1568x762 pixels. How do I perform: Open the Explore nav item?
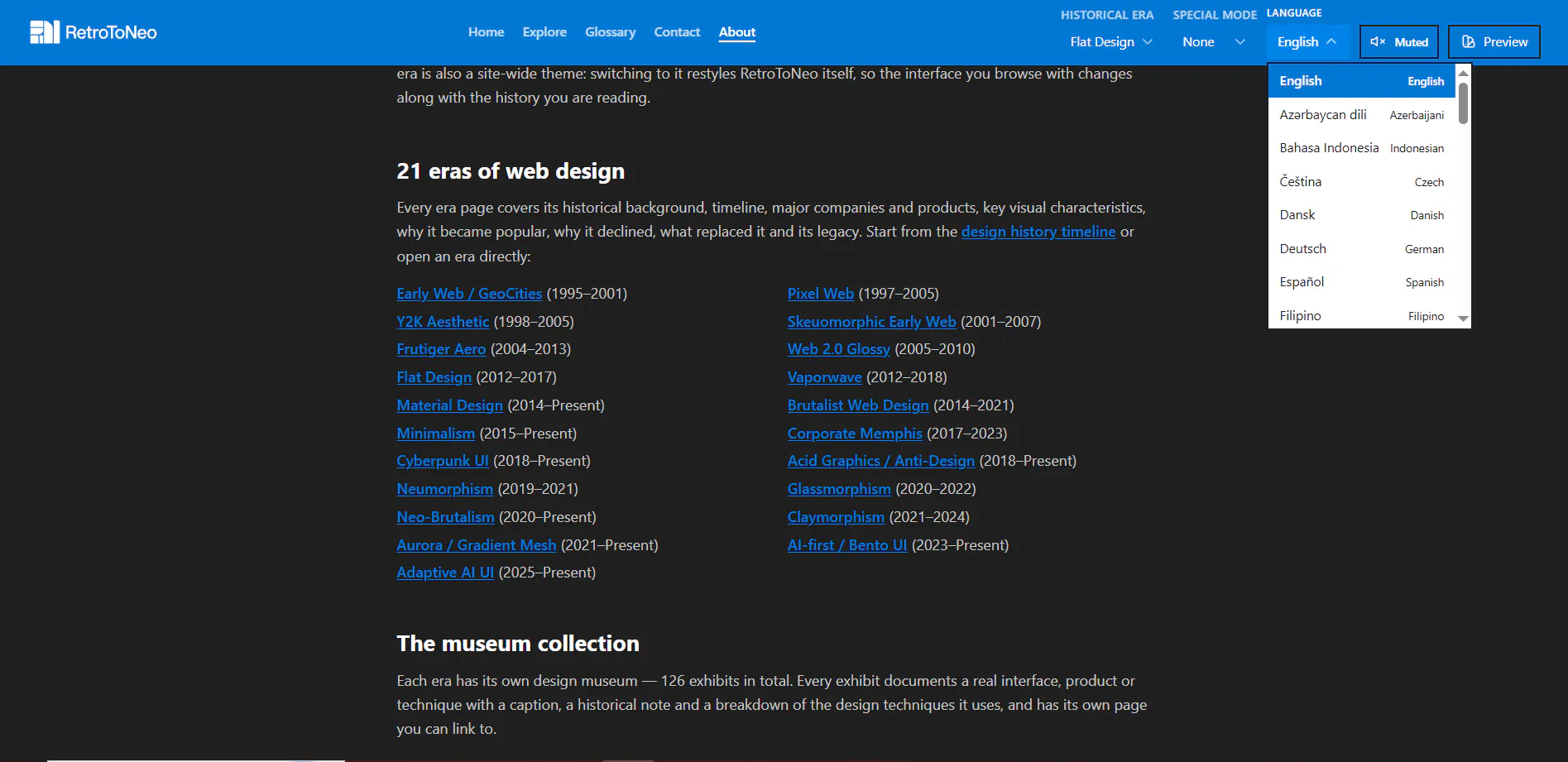[544, 32]
